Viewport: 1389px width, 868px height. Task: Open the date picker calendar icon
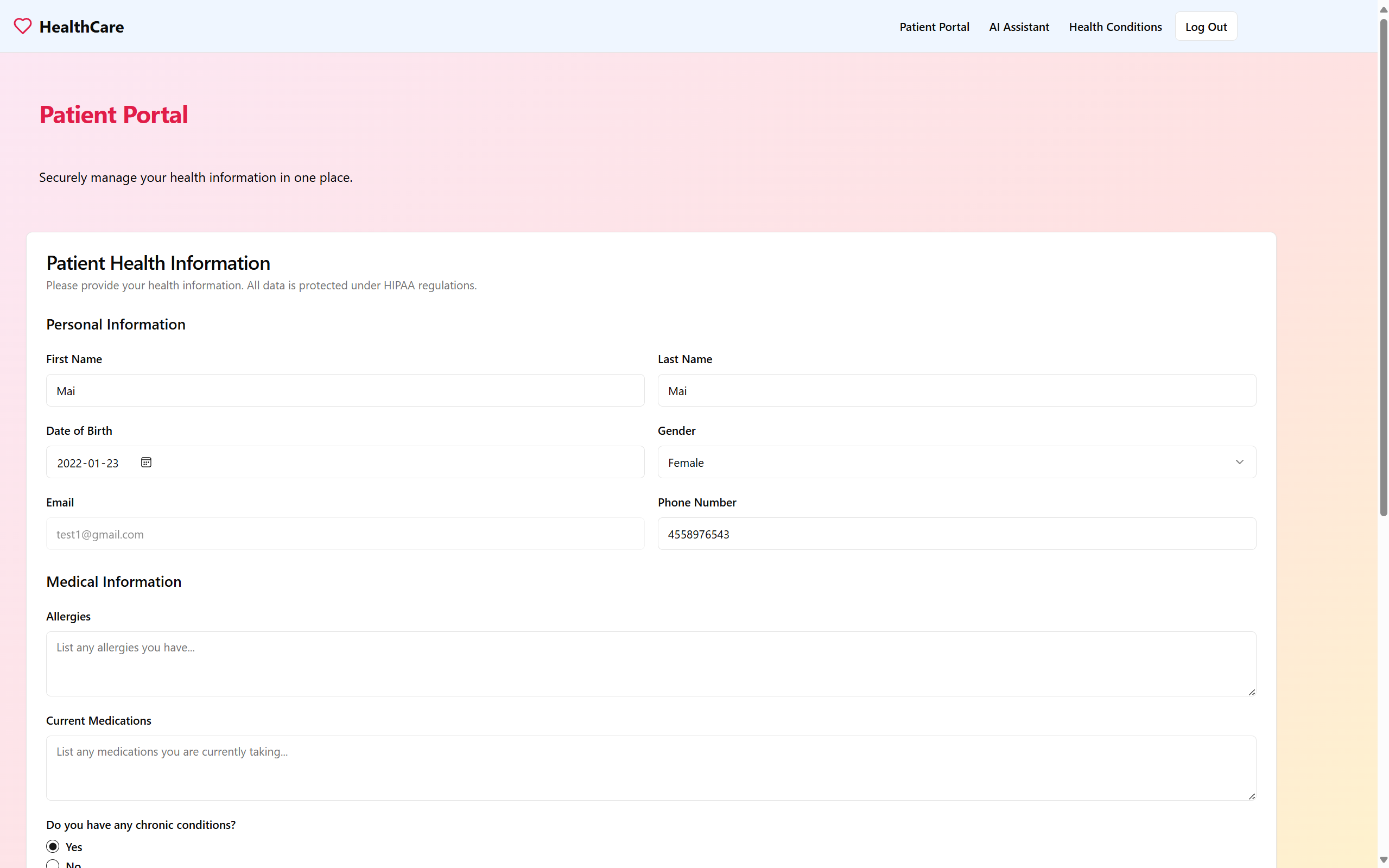pyautogui.click(x=147, y=462)
